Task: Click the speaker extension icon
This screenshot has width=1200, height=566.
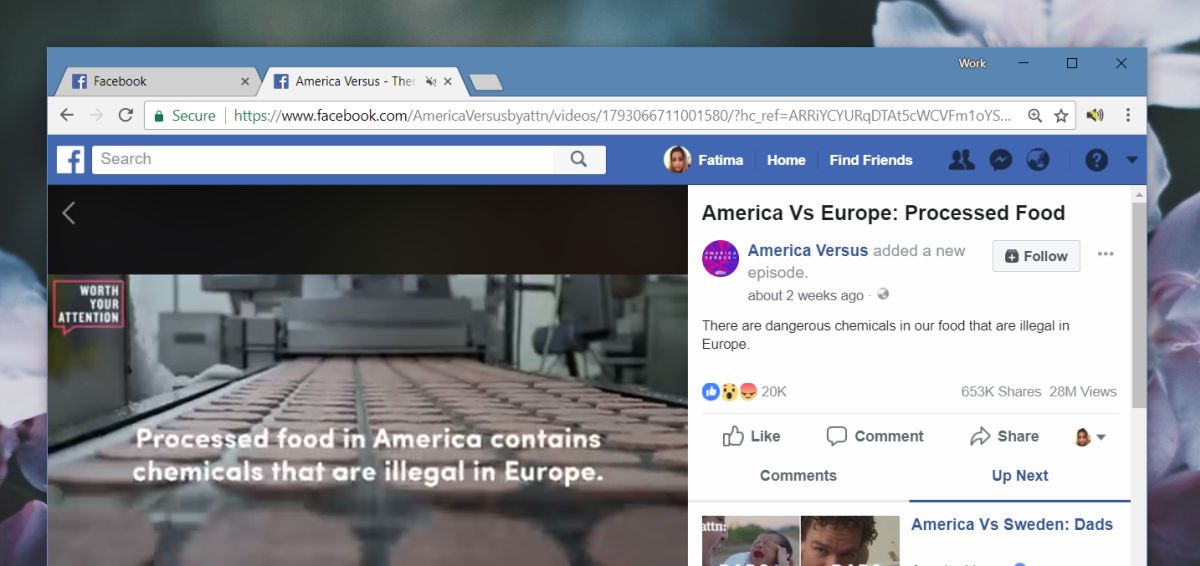Action: click(1095, 116)
